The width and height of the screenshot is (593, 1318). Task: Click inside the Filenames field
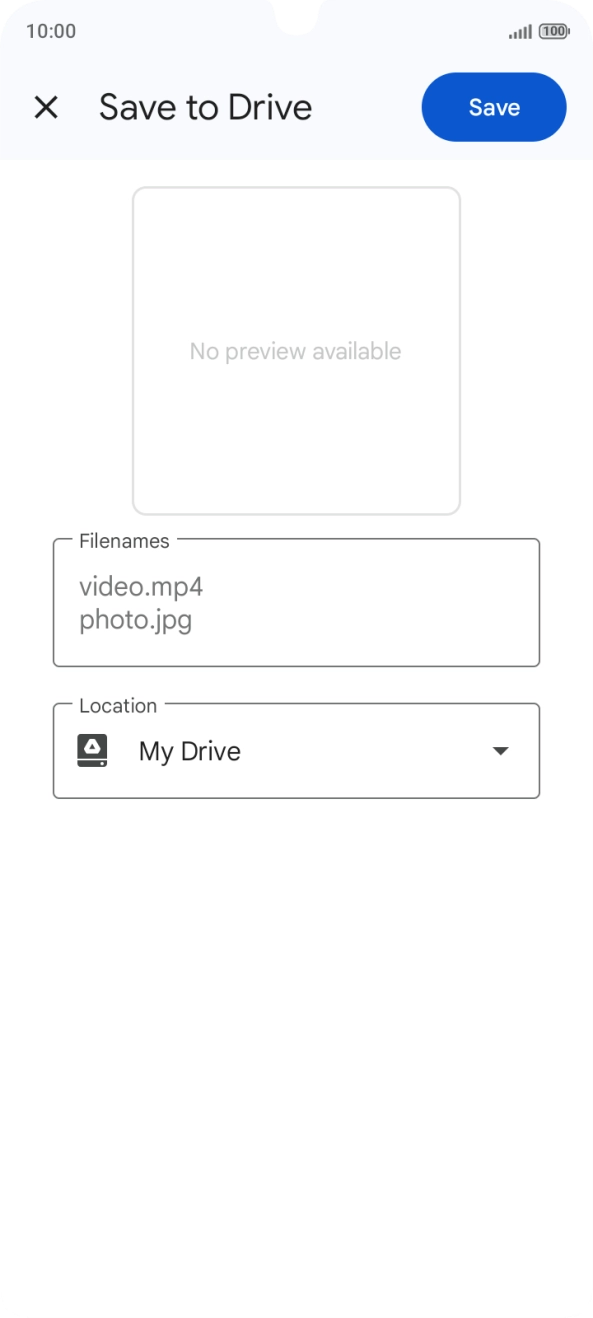point(296,603)
